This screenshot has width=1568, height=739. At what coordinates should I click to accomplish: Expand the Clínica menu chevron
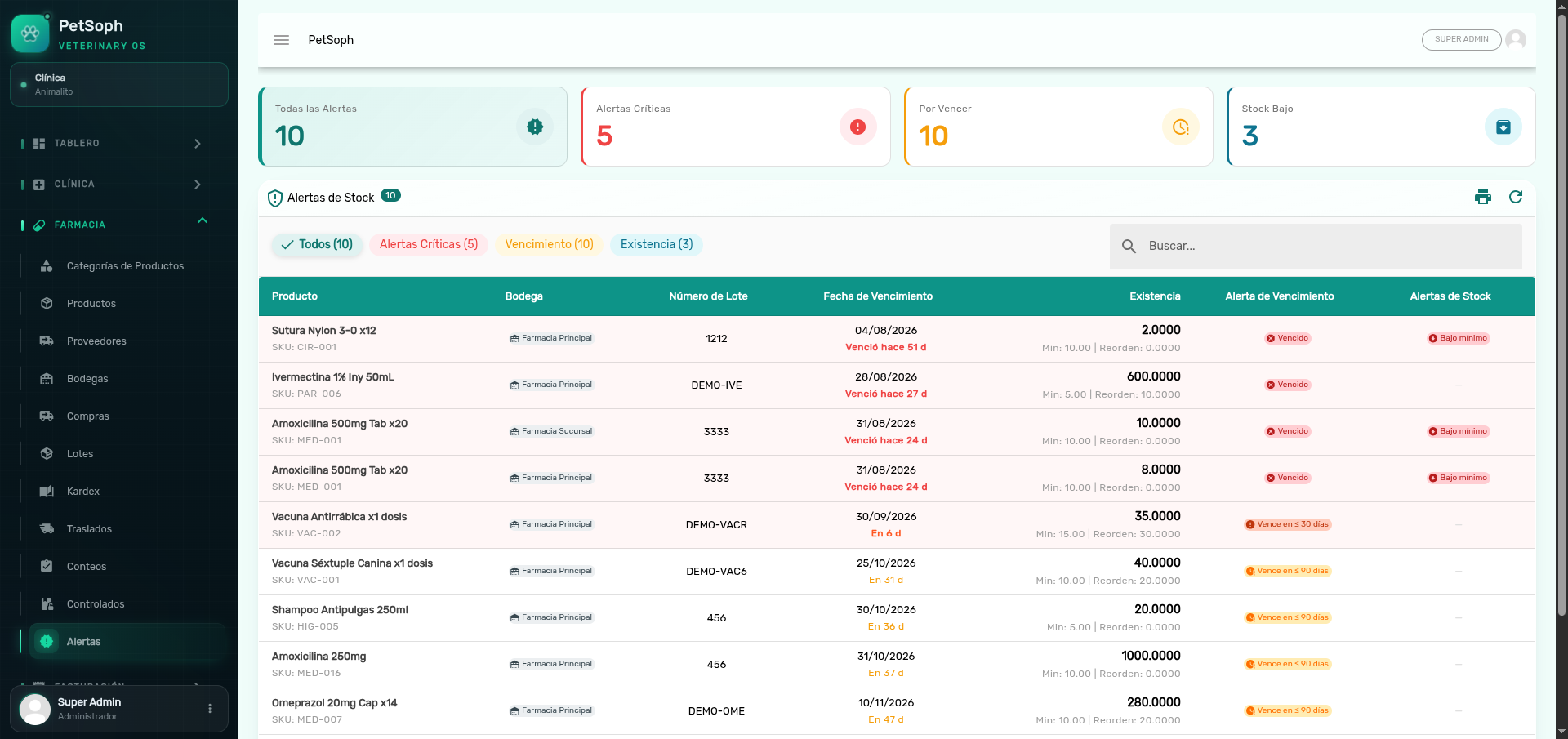pos(198,185)
